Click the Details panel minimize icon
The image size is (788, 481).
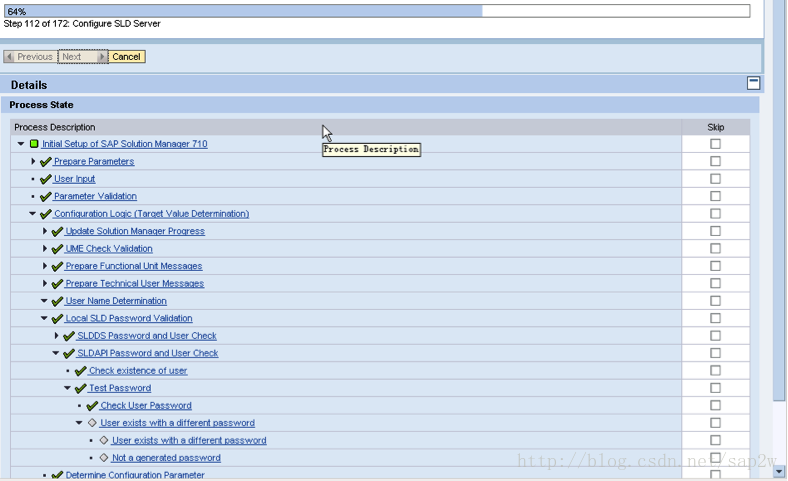pyautogui.click(x=753, y=83)
